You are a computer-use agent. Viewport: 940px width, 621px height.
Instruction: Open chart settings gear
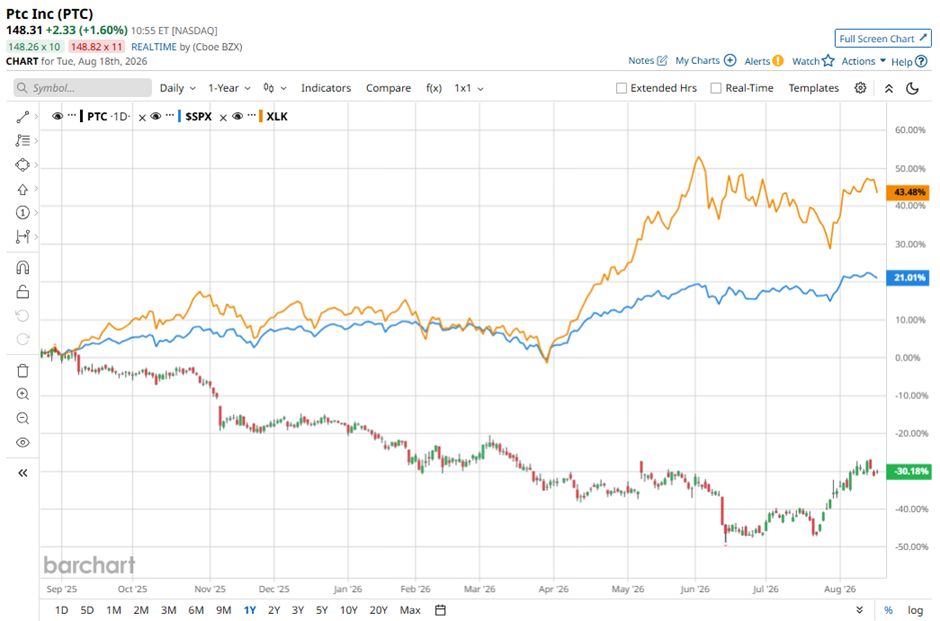[860, 88]
